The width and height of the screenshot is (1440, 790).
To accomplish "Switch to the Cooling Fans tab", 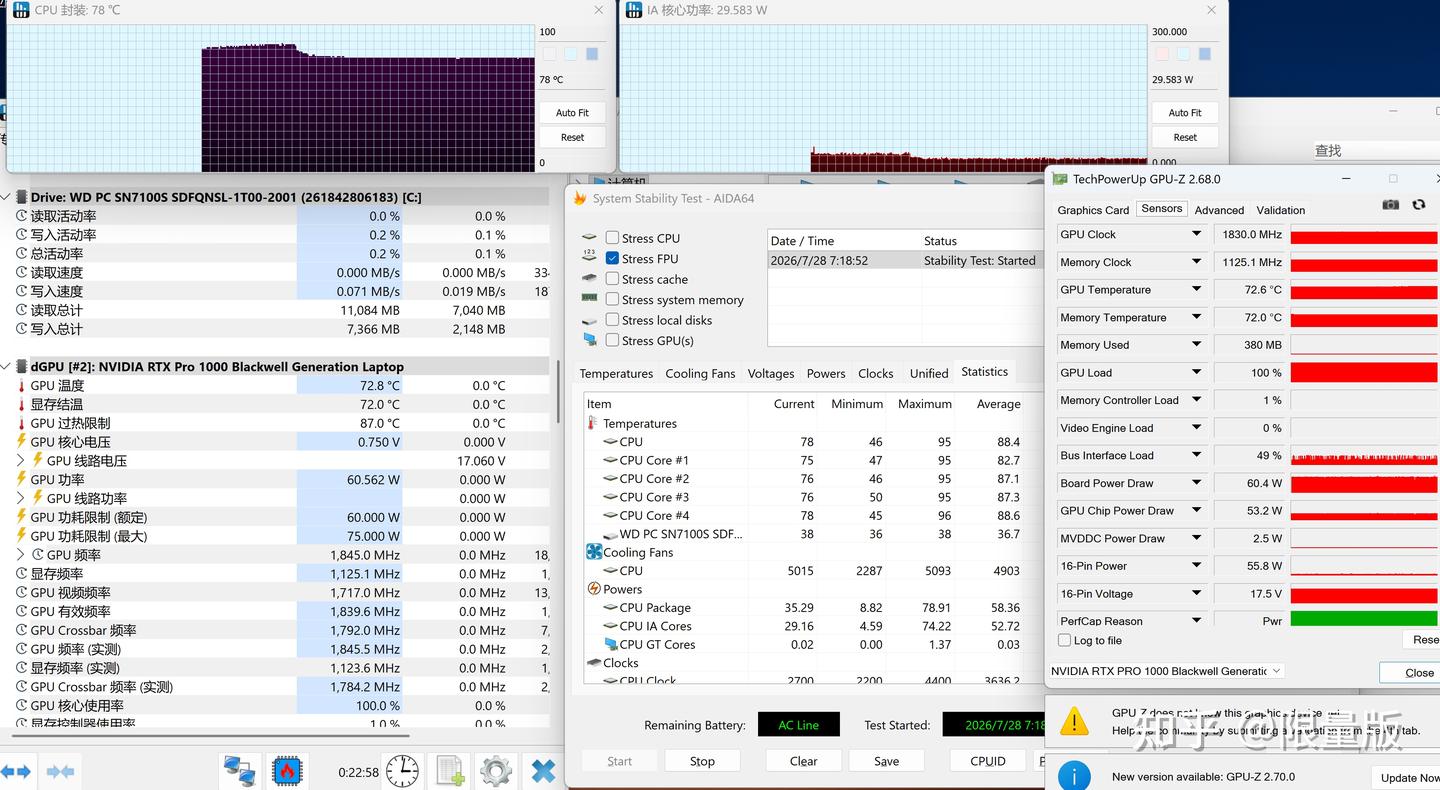I will (x=700, y=373).
